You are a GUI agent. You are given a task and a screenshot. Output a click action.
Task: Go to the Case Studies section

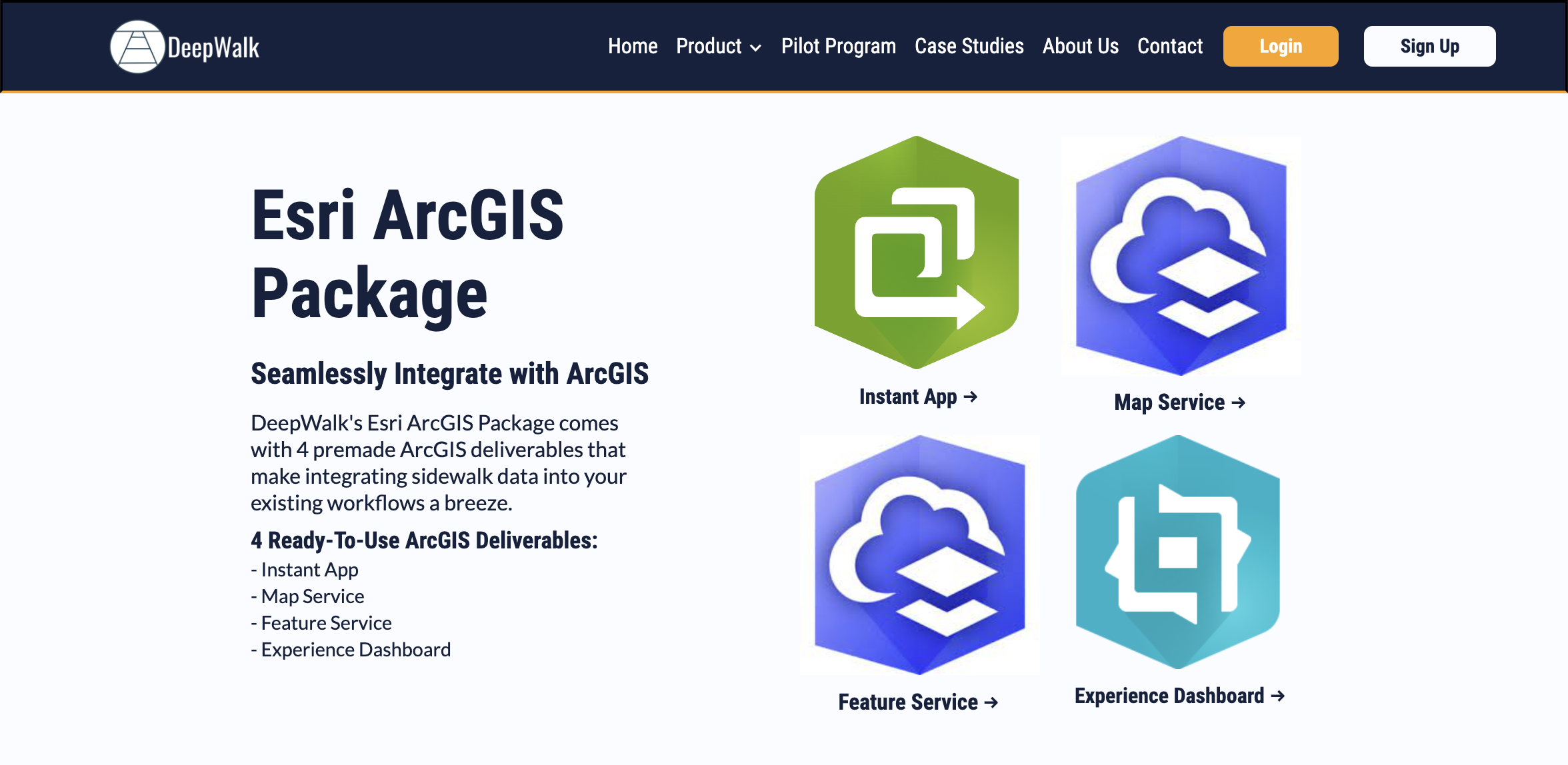point(969,46)
